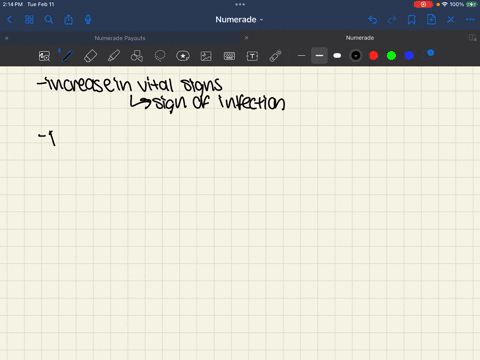
Task: Pick the black pen color
Action: [356, 56]
